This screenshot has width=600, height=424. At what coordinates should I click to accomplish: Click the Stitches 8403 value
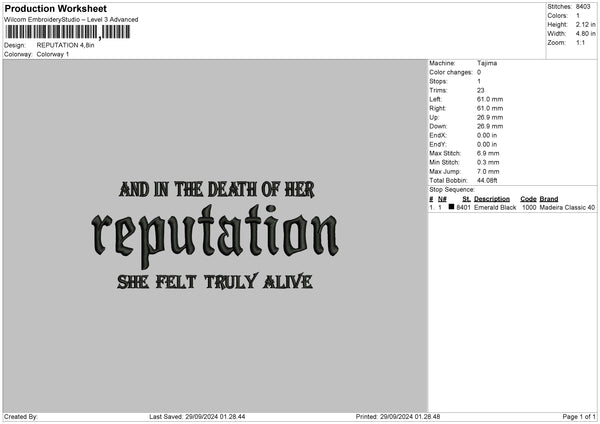coord(583,7)
